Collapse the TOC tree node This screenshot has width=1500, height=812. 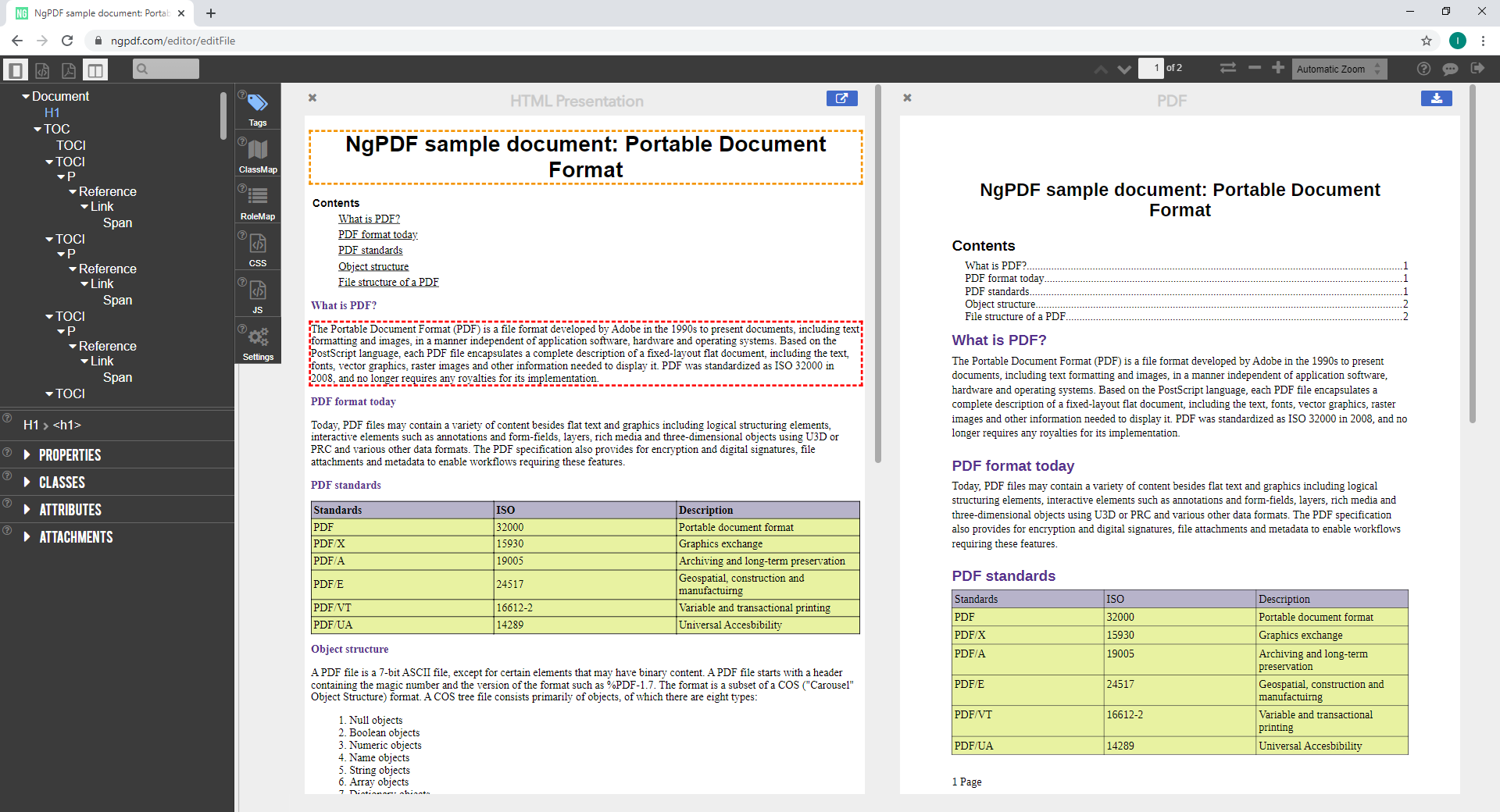point(37,129)
